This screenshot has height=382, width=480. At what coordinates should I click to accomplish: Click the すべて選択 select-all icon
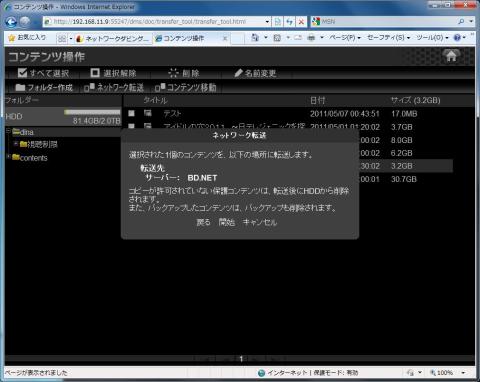pos(22,73)
